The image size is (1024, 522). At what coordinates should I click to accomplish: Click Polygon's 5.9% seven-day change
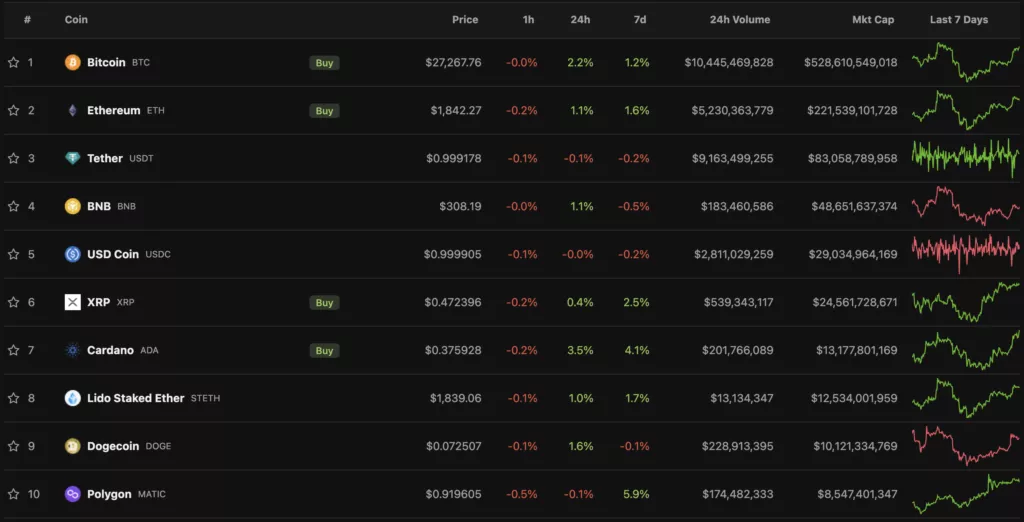click(637, 494)
